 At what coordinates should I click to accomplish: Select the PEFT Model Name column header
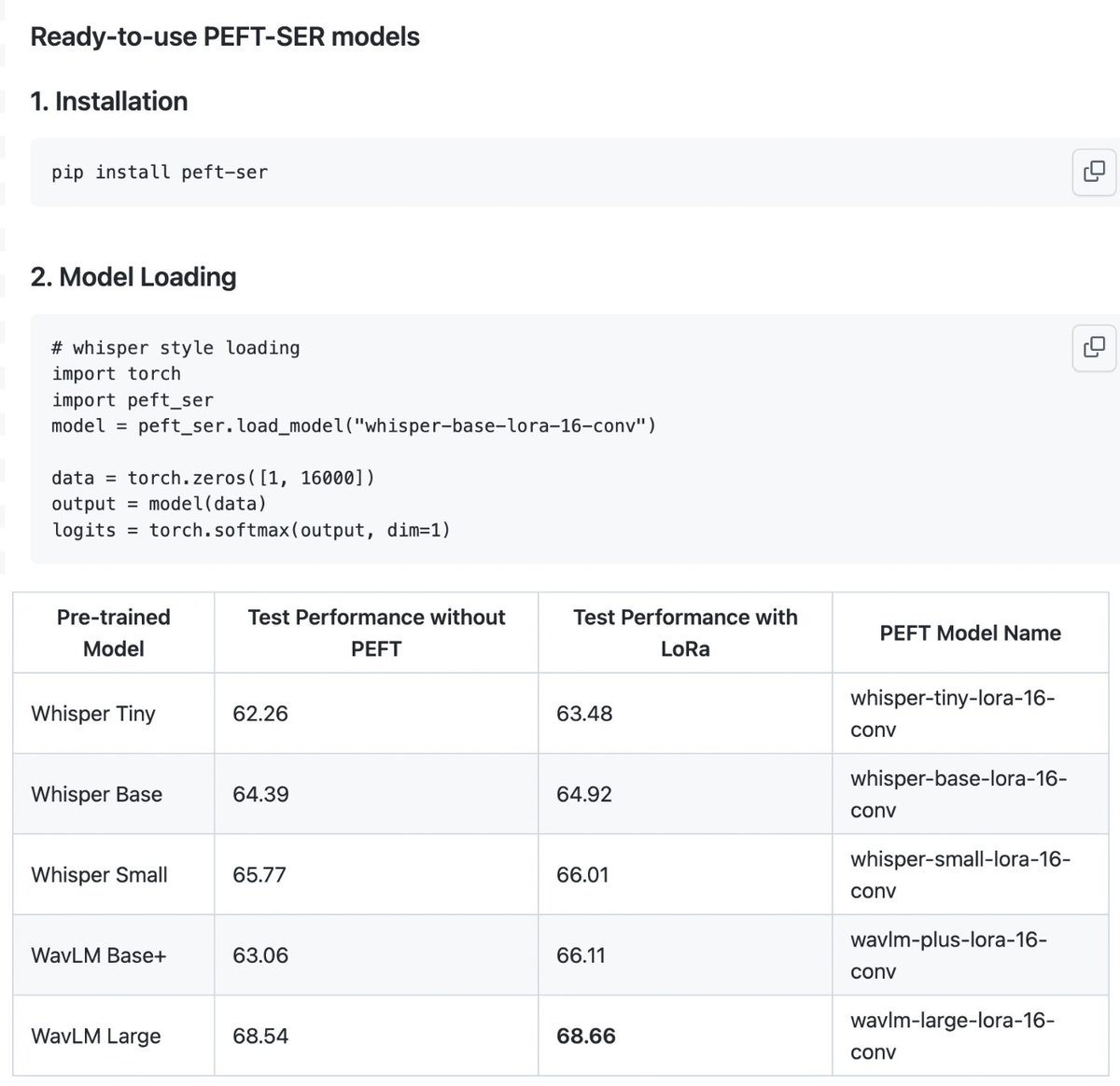[x=970, y=633]
